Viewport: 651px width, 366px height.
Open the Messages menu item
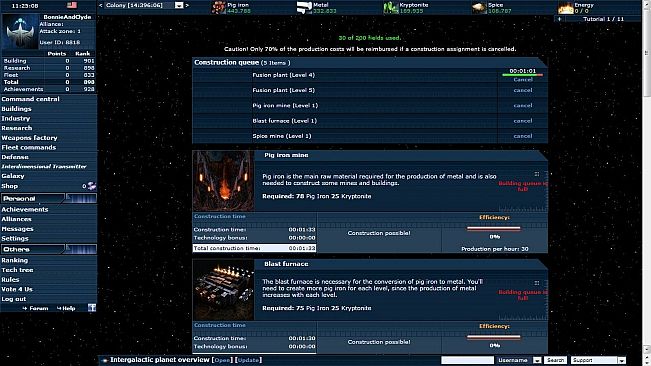pyautogui.click(x=17, y=229)
